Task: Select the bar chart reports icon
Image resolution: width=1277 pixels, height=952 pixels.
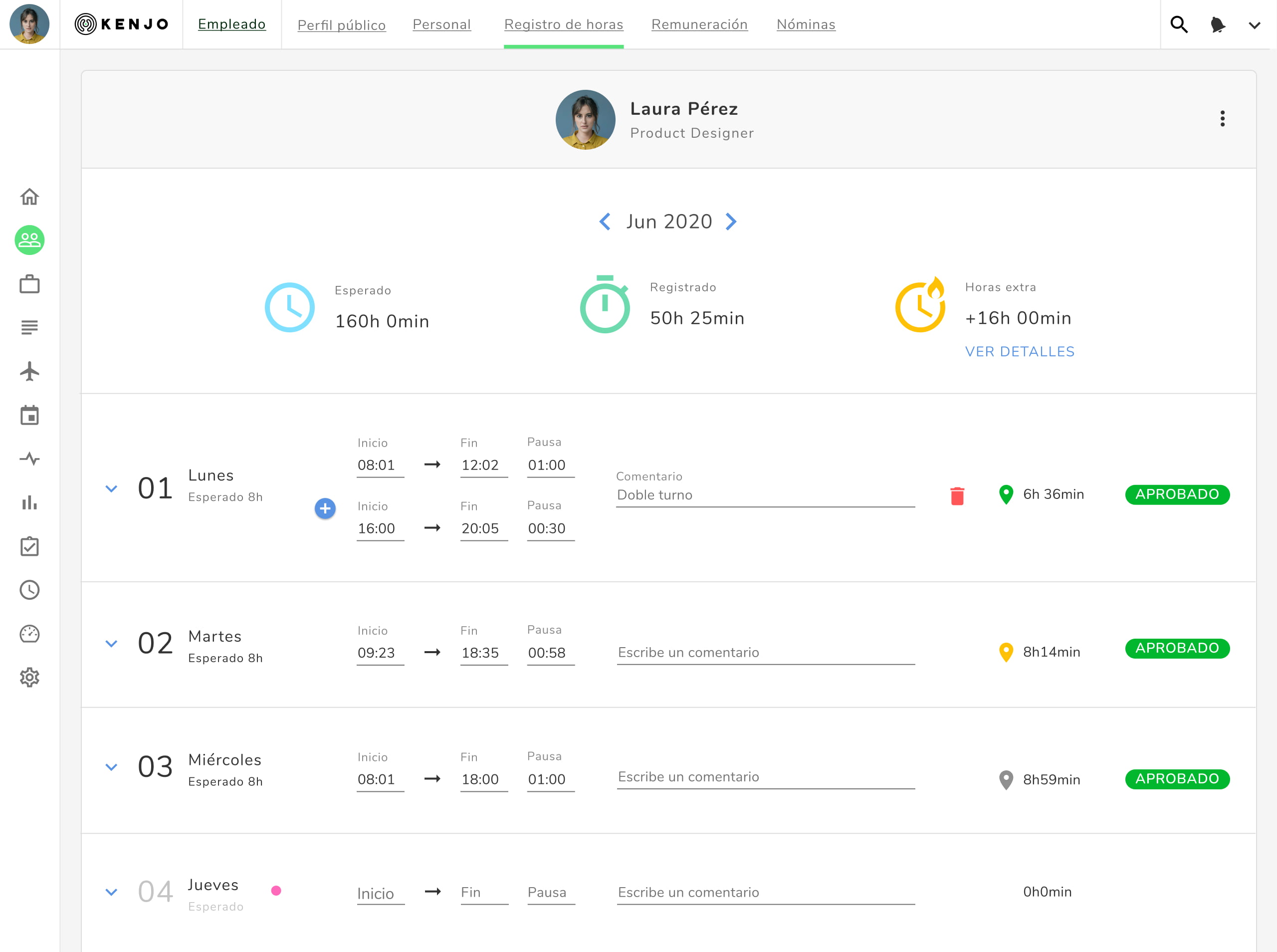Action: 29,503
